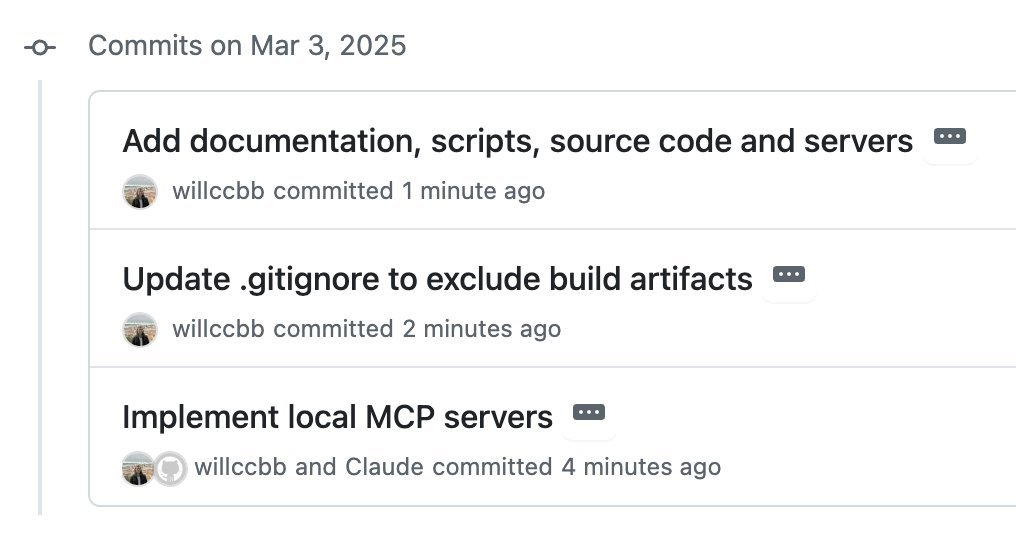Image resolution: width=1016 pixels, height=554 pixels.
Task: Click the git commit icon beside the date heading
Action: 40,47
